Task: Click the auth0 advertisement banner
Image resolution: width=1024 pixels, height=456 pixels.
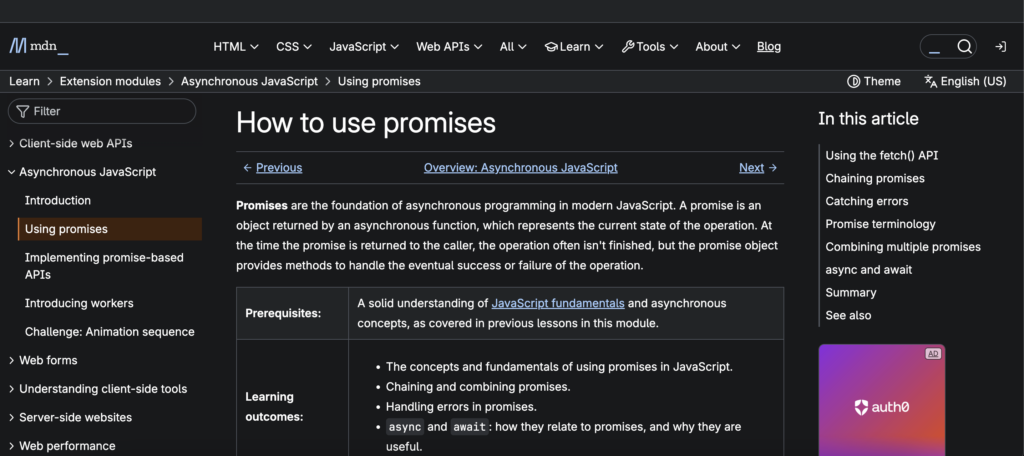Action: [882, 400]
